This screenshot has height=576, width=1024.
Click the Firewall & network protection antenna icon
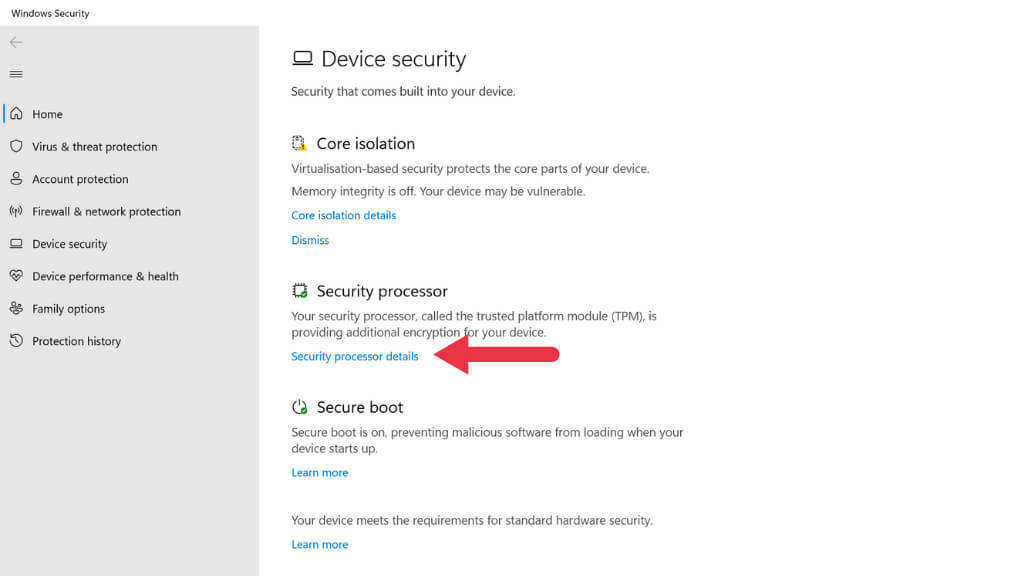pos(16,211)
